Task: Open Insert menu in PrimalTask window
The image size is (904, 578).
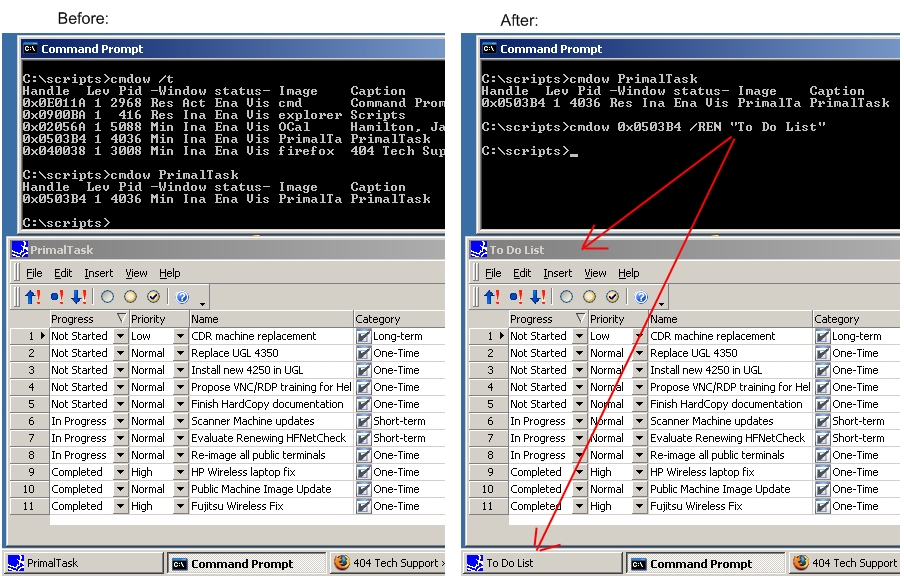Action: click(99, 273)
